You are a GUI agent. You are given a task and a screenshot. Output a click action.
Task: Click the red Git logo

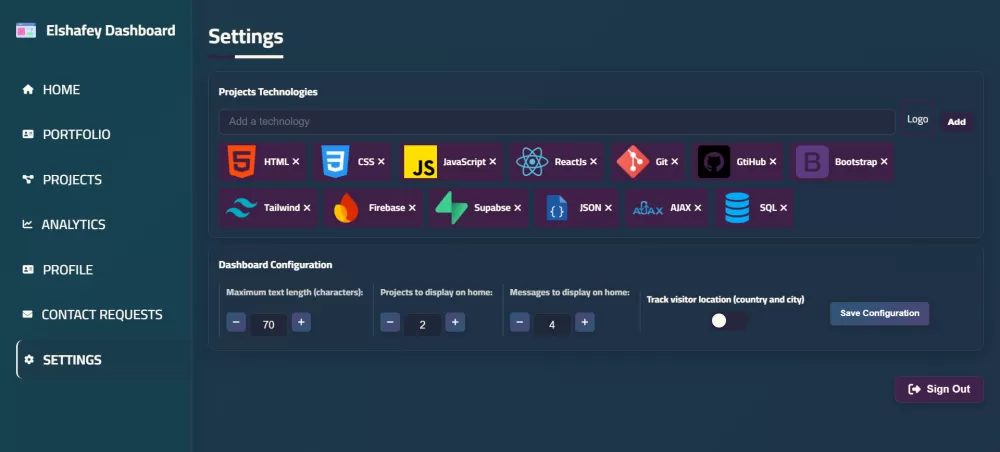coord(633,162)
